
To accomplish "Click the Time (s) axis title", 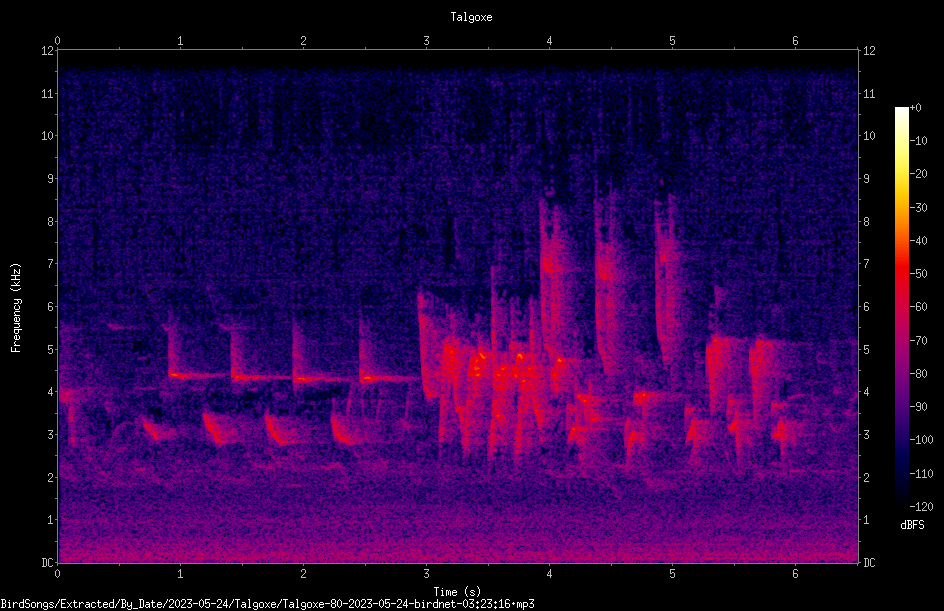I will pyautogui.click(x=457, y=592).
